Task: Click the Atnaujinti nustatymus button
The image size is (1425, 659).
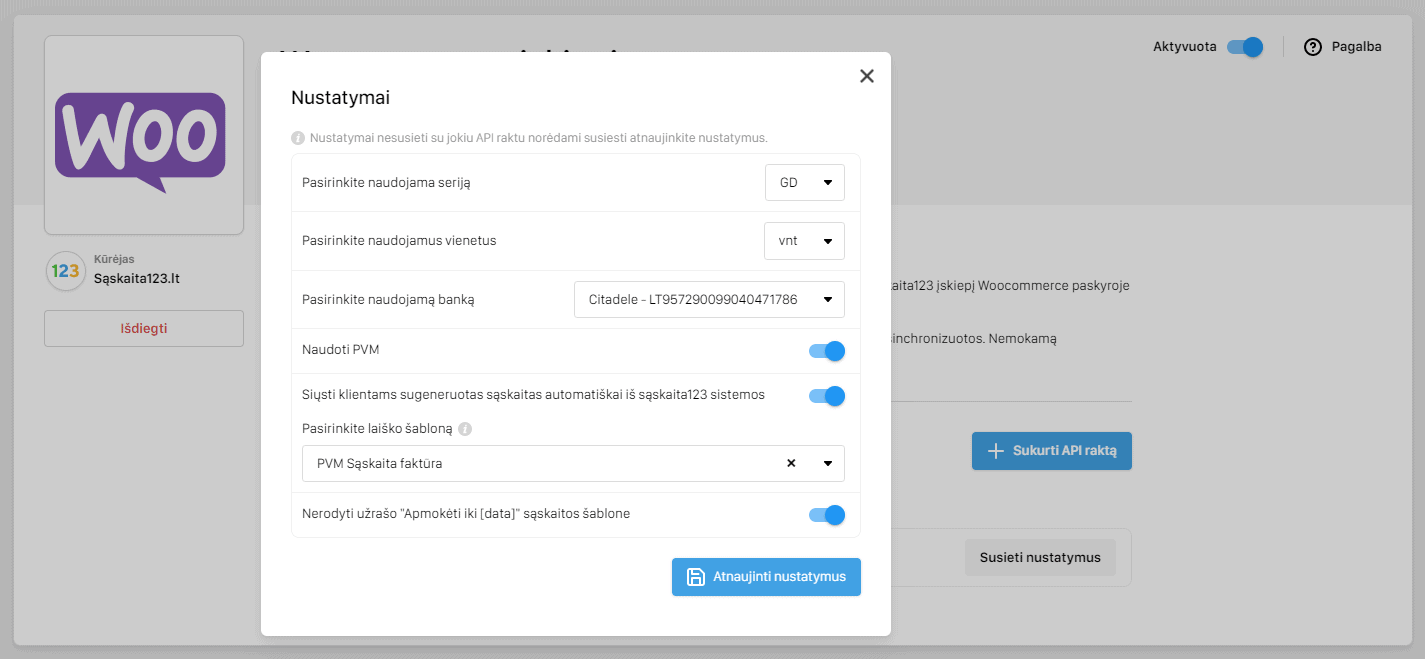Action: (x=766, y=577)
